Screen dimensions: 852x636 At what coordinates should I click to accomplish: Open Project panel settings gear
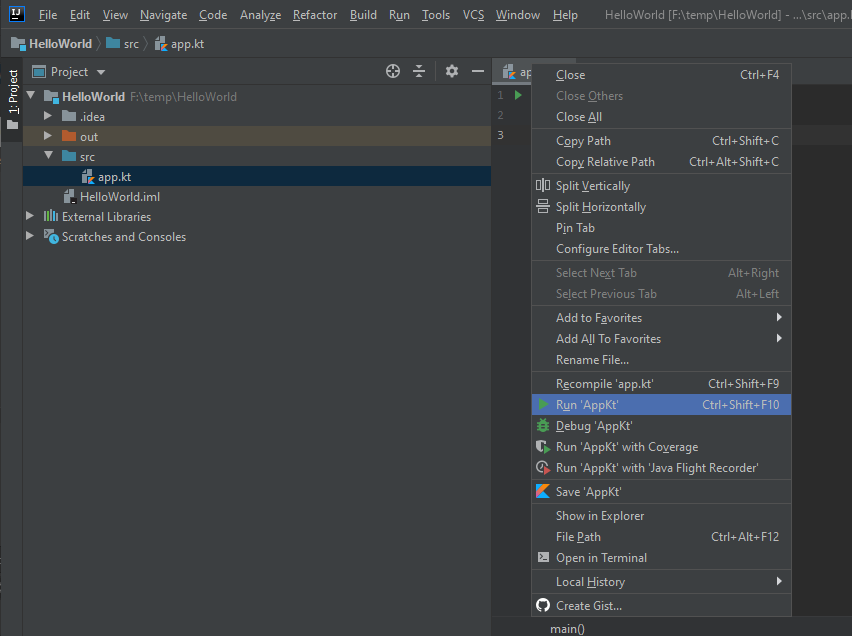pos(451,71)
